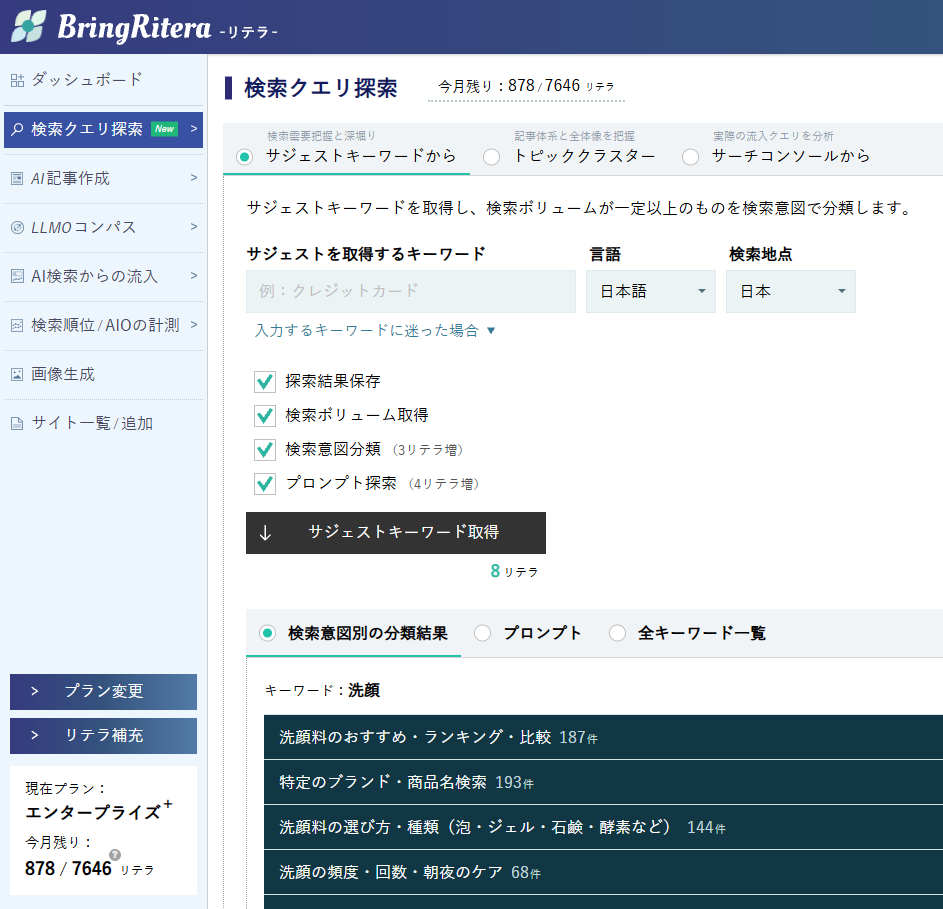This screenshot has height=909, width=943.
Task: Open LLMOコンパス menu item
Action: 103,227
